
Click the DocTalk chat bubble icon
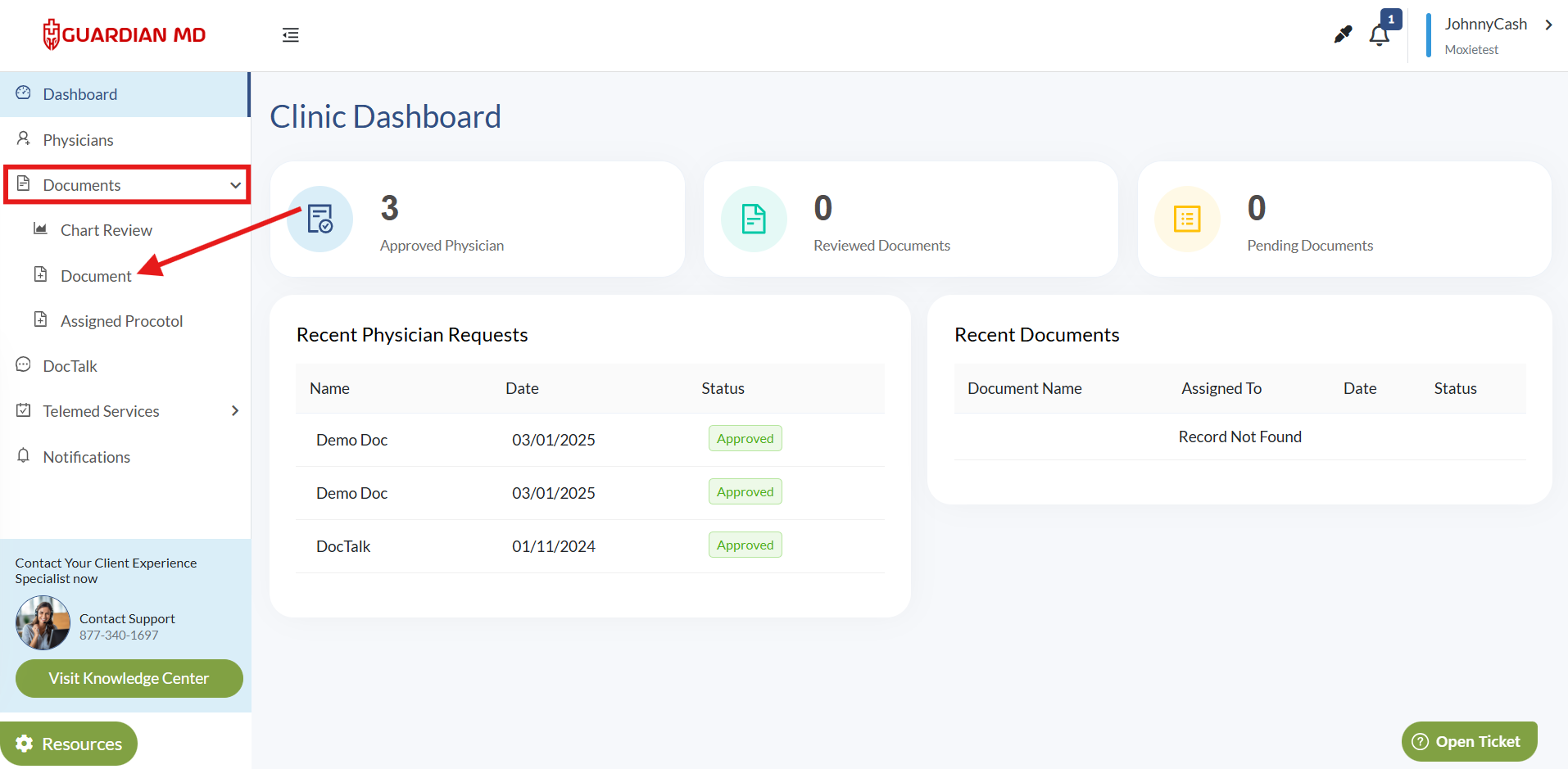pos(24,364)
